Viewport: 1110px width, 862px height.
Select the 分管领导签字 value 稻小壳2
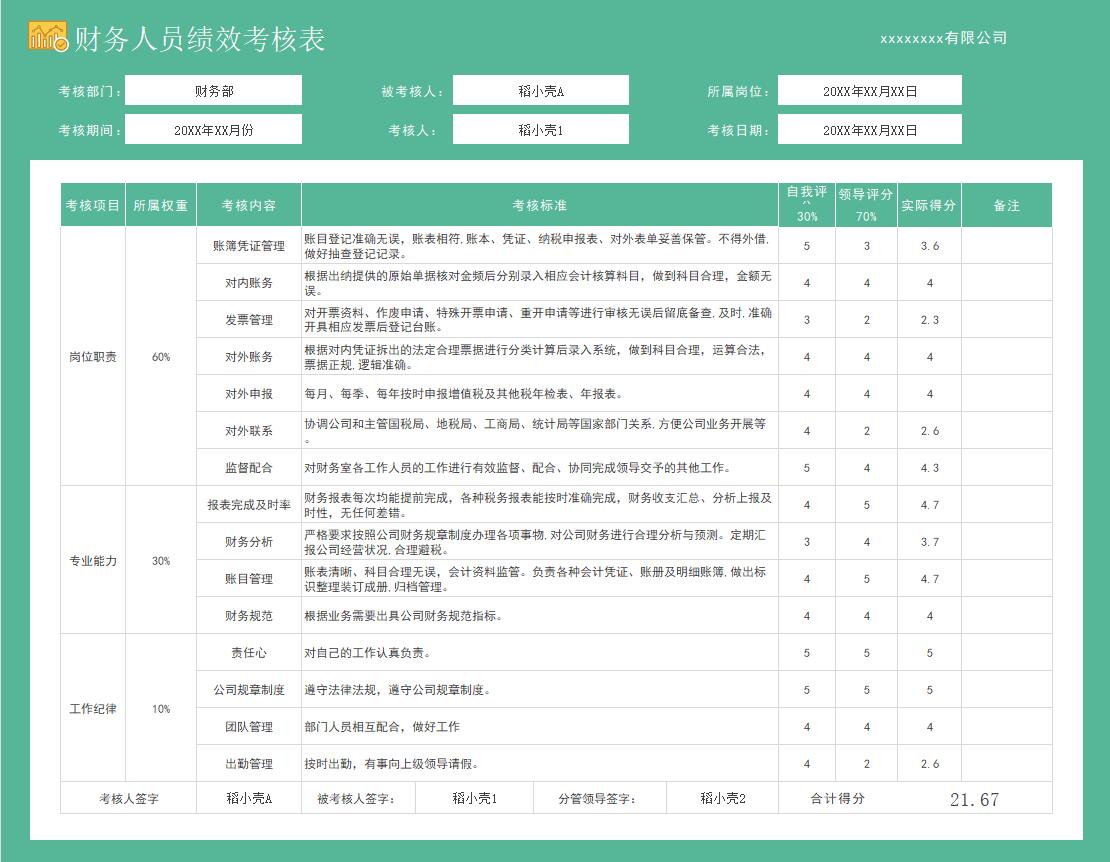(x=723, y=799)
